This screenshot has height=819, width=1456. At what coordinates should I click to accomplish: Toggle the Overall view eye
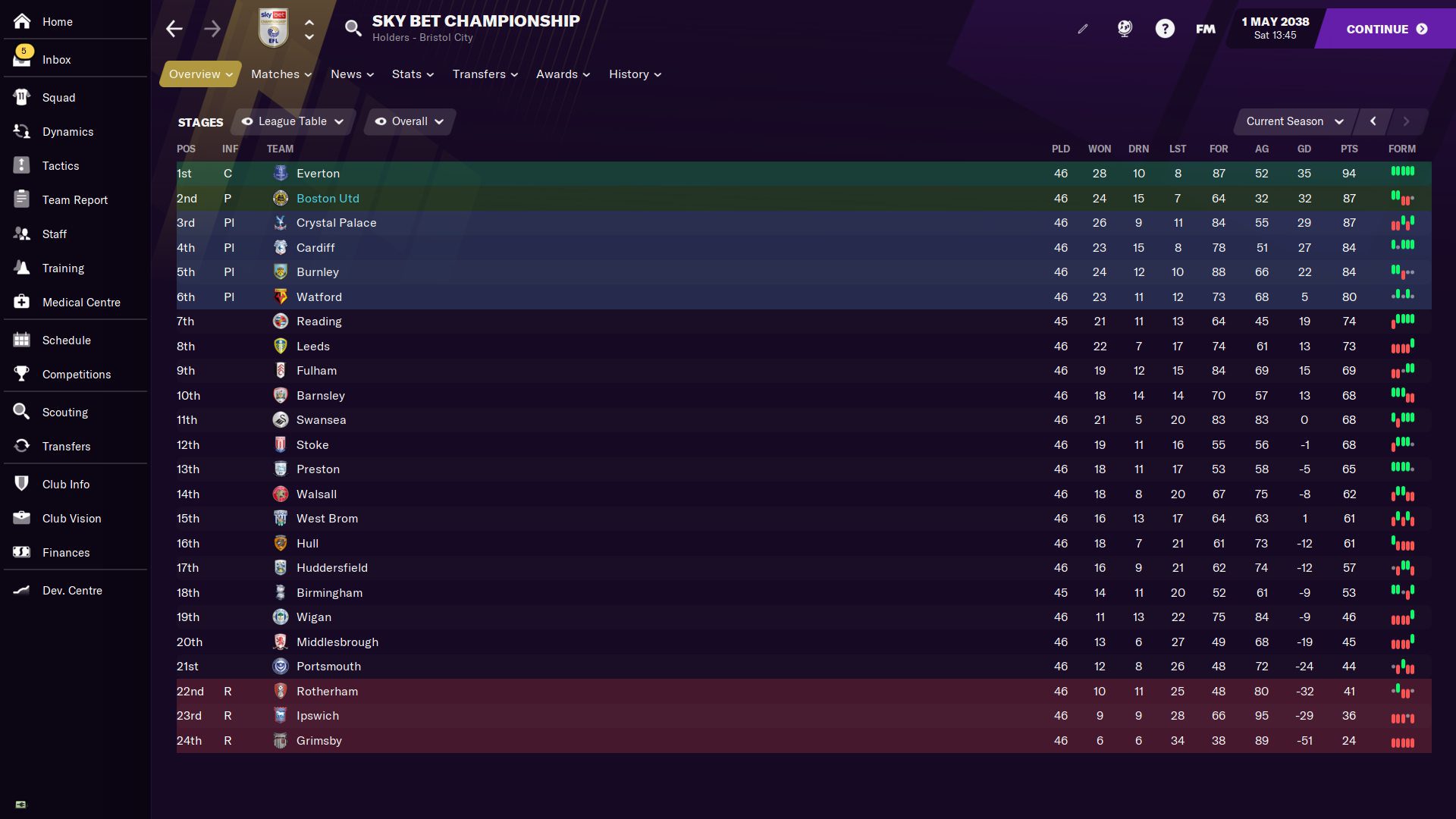381,121
